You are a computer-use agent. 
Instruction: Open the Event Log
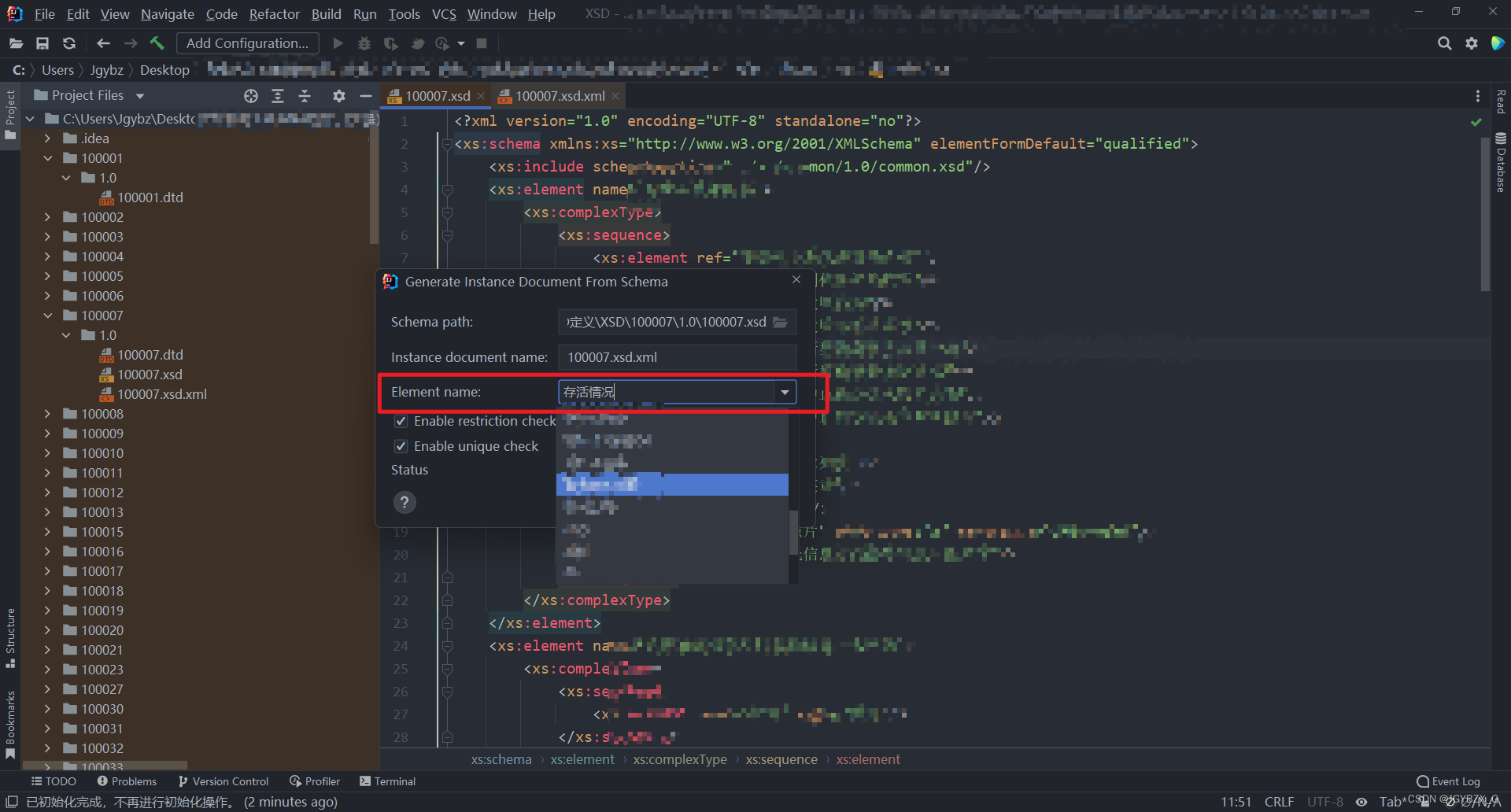tap(1448, 781)
